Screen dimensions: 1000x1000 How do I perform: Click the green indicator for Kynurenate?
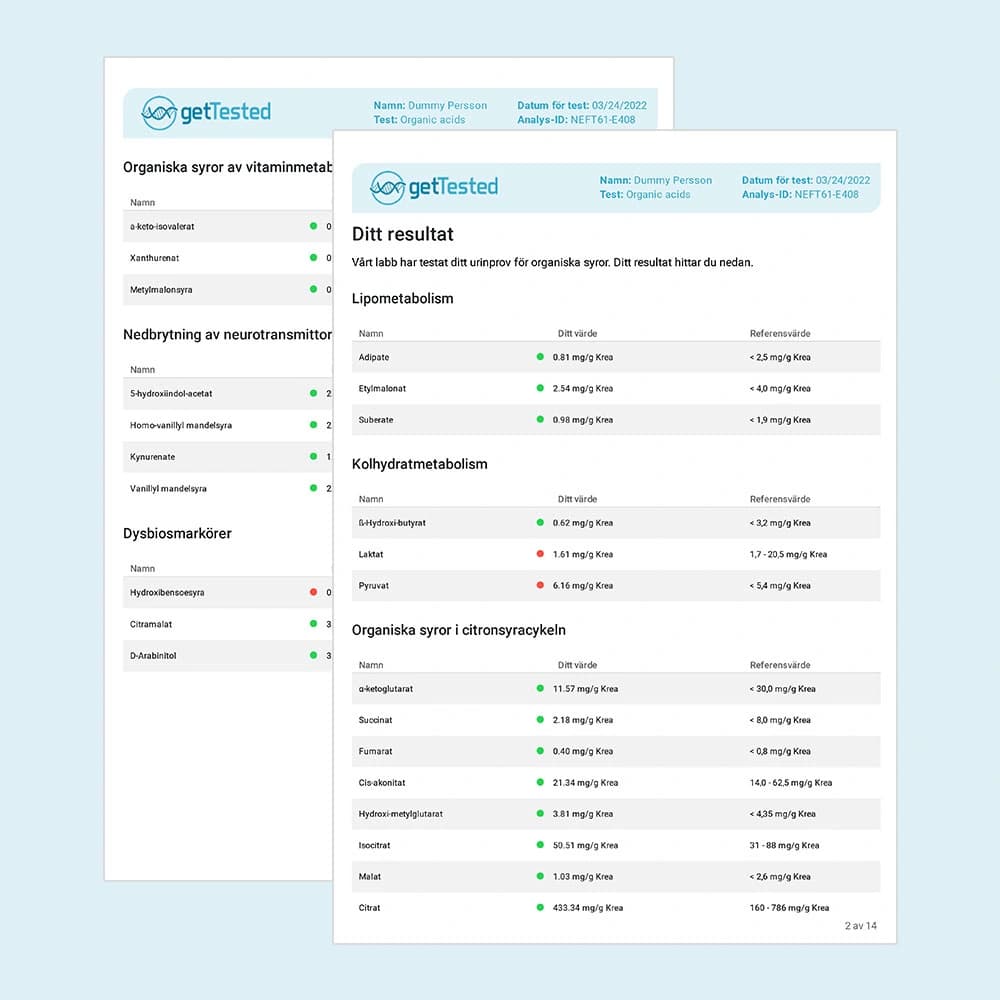[313, 457]
